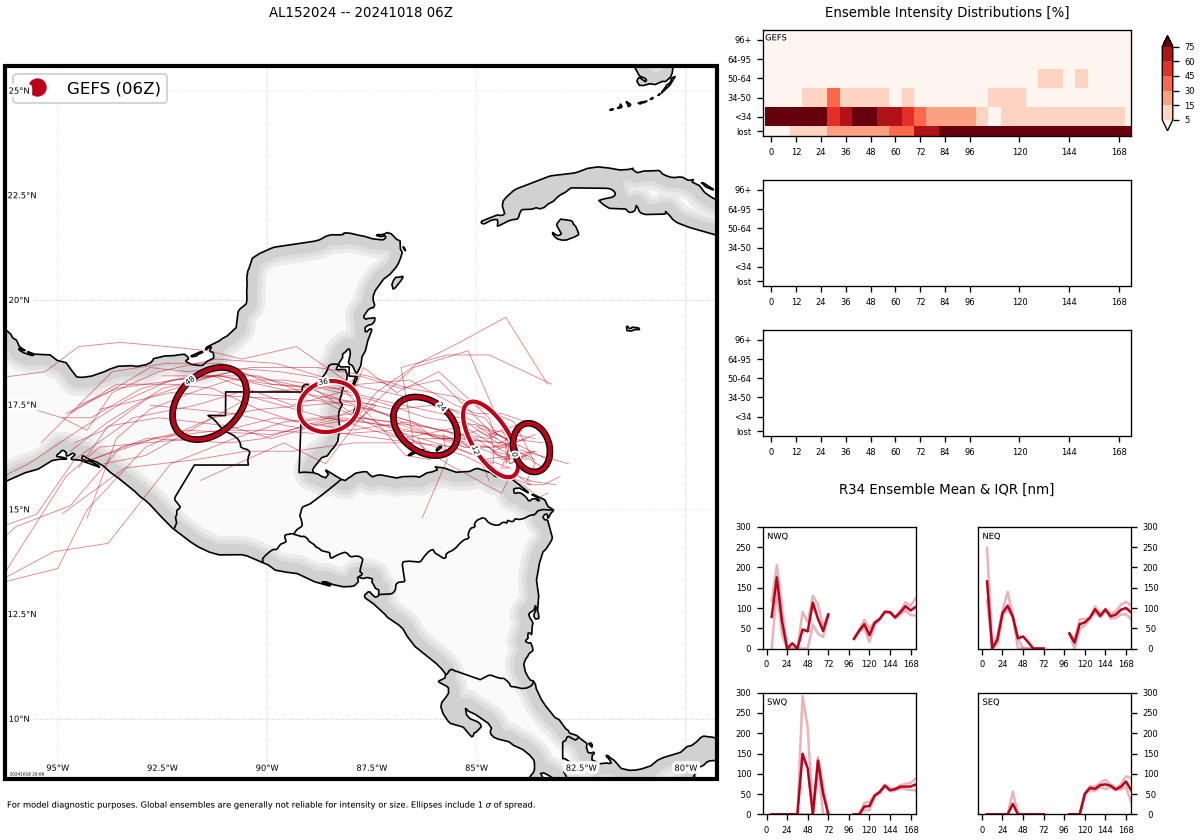The width and height of the screenshot is (1200, 840).
Task: Click the 5 tick on the colorbar
Action: 1187,120
